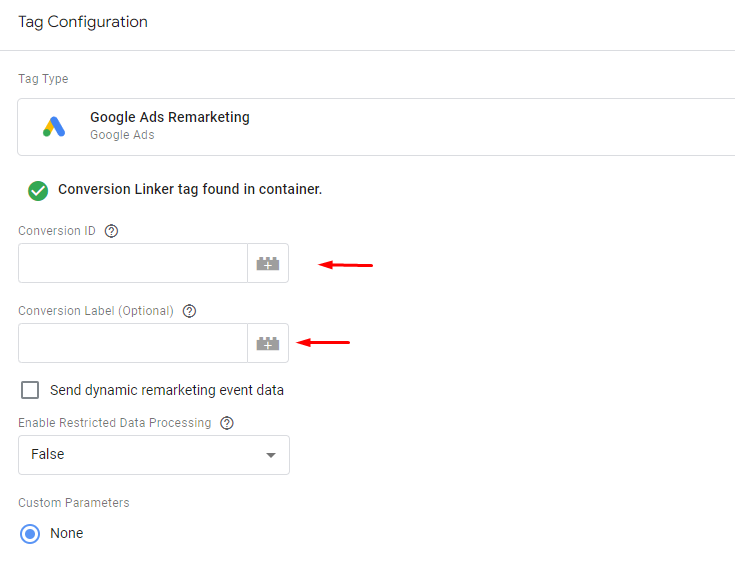The width and height of the screenshot is (735, 561).
Task: Click the Google Ads Remarketing tag type card
Action: [x=376, y=127]
